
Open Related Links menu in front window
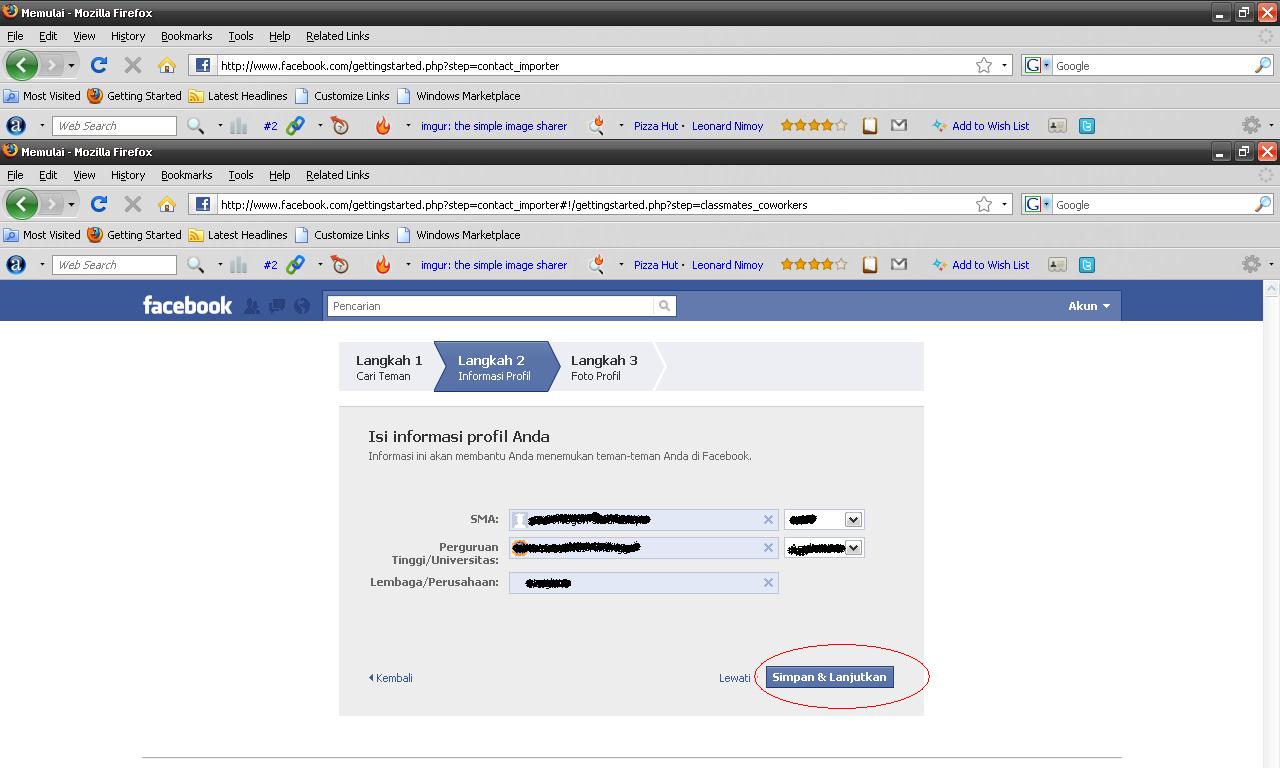coord(338,175)
